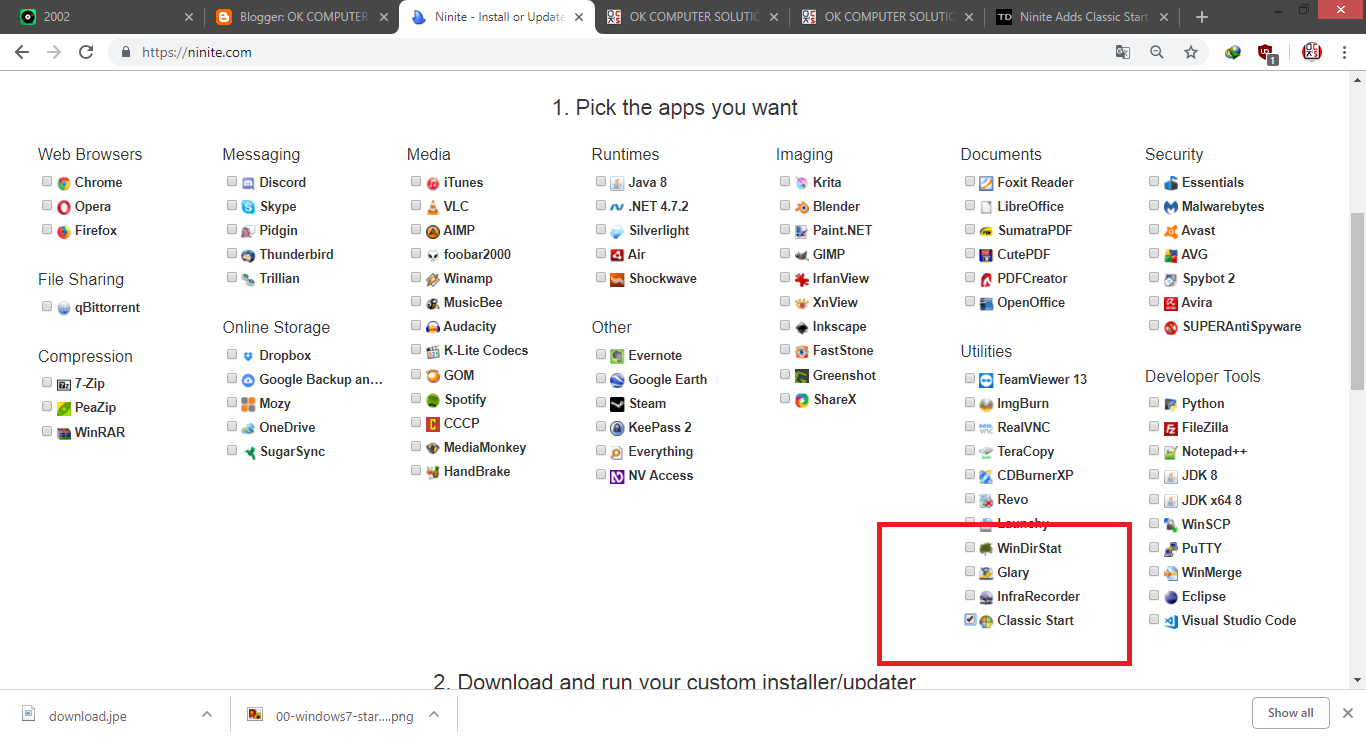
Task: Click the SUPERAntiSpyware label
Action: click(1241, 327)
